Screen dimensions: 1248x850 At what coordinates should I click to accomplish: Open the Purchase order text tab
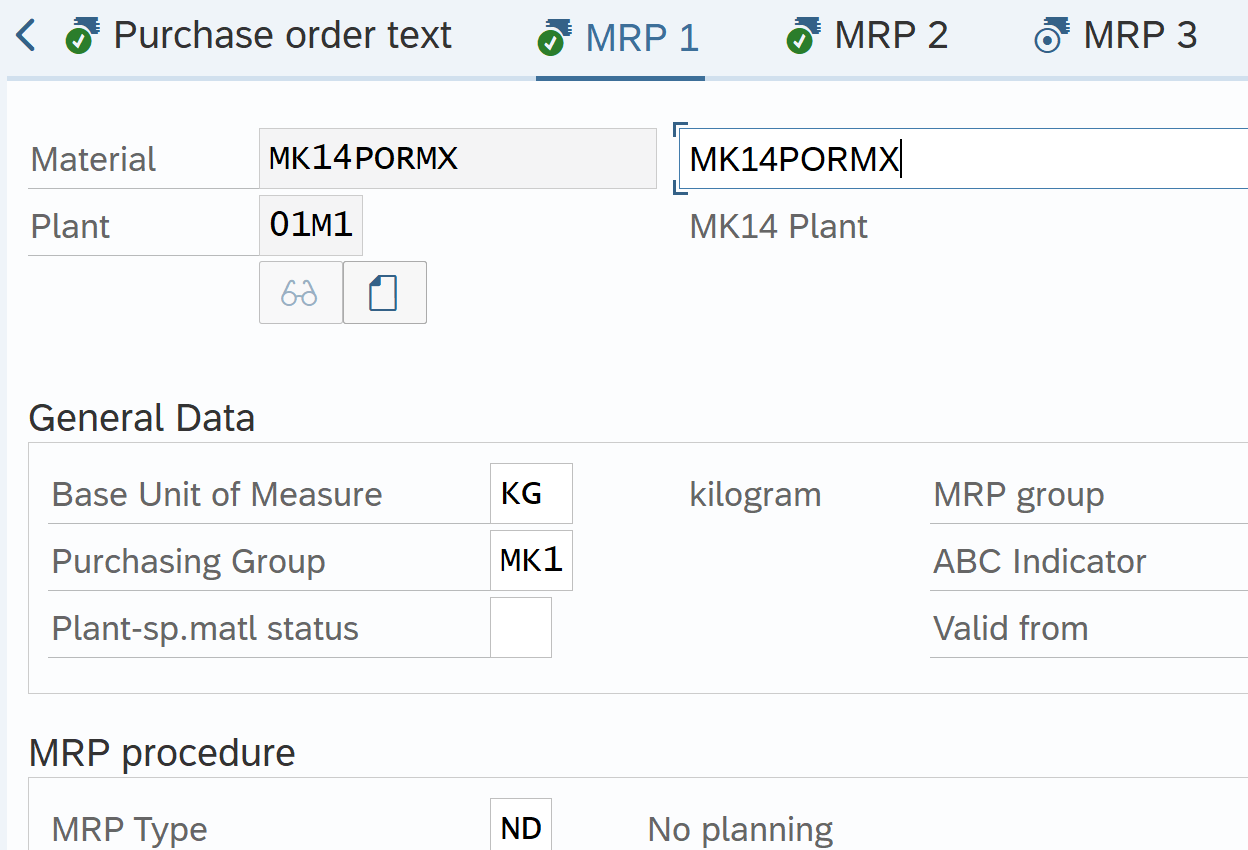[282, 36]
